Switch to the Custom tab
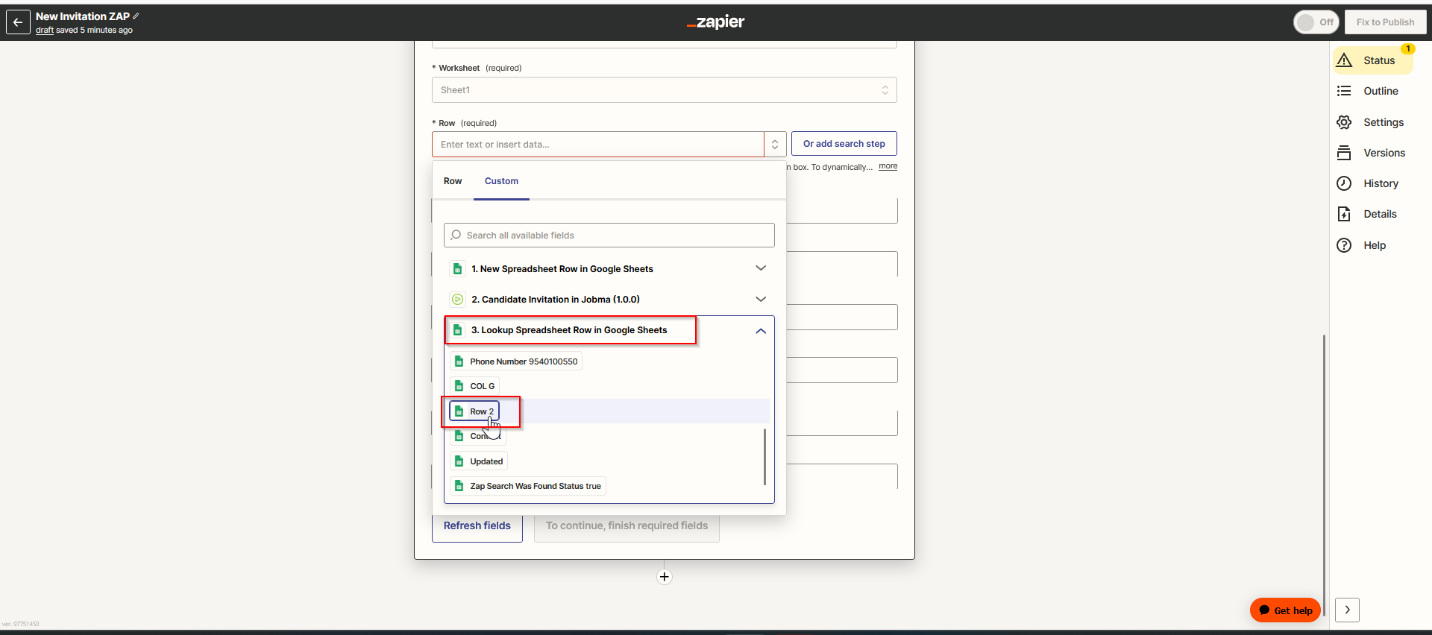This screenshot has width=1432, height=635. coord(501,181)
